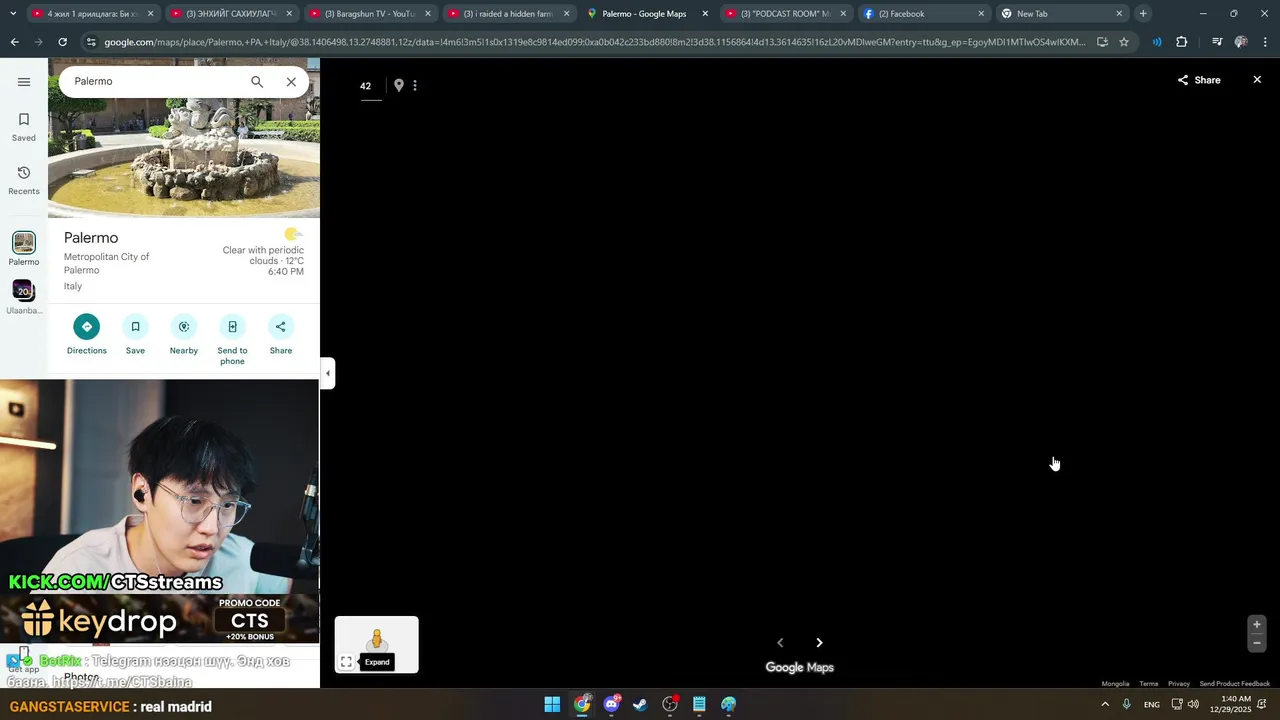Image resolution: width=1280 pixels, height=720 pixels.
Task: Click Share at top right of viewer
Action: [1199, 80]
